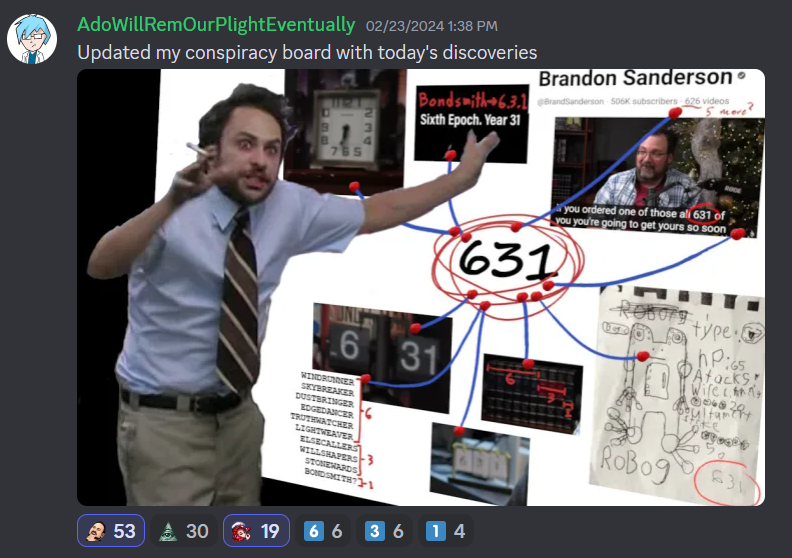The height and width of the screenshot is (558, 792).
Task: Click the Bondsmith red handwritten label
Action: coord(473,100)
